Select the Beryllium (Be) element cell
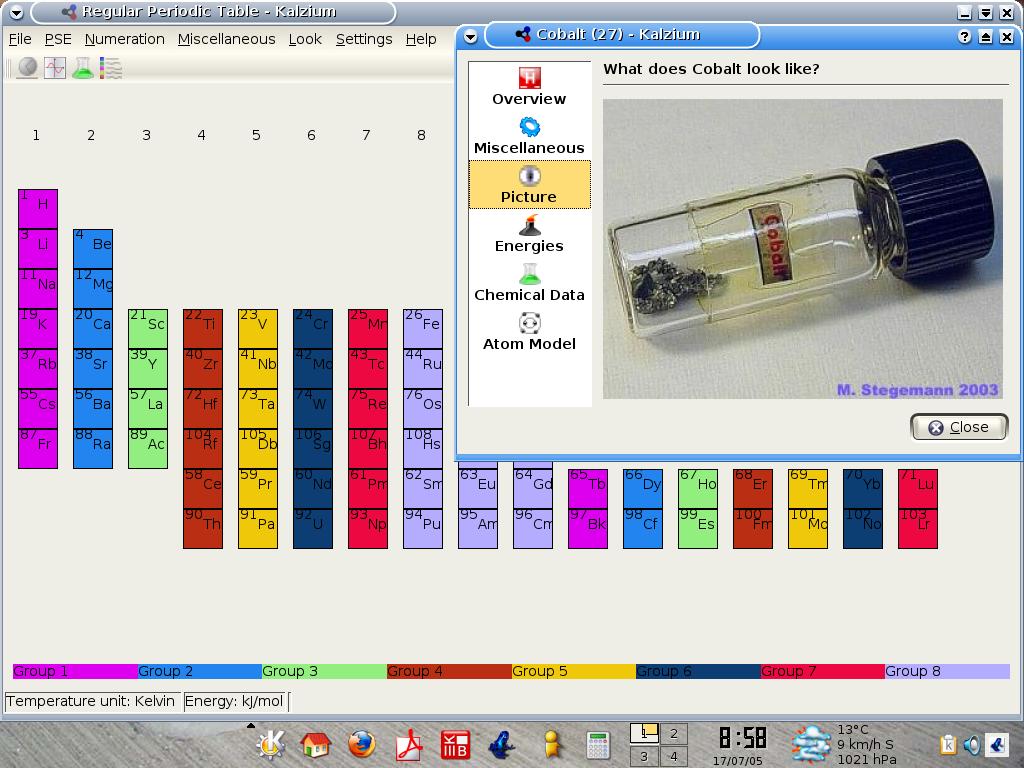This screenshot has height=768, width=1024. (93, 249)
